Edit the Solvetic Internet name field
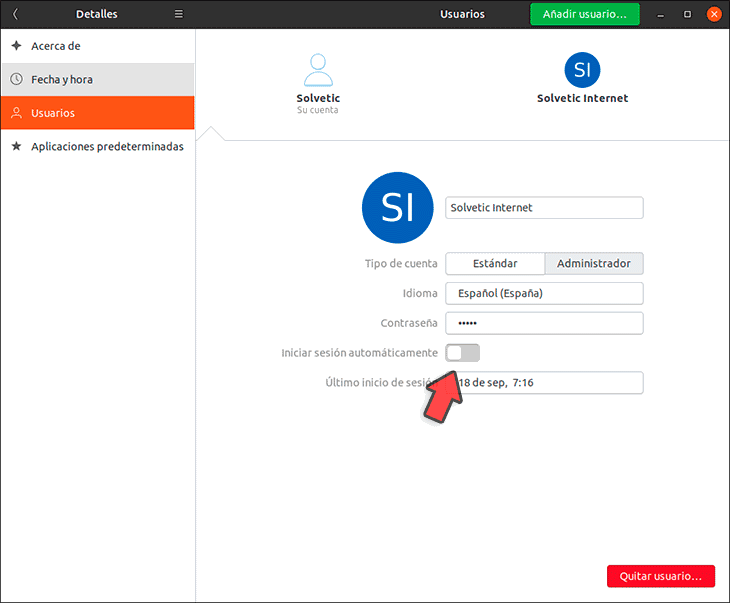Viewport: 730px width, 603px height. tap(544, 208)
